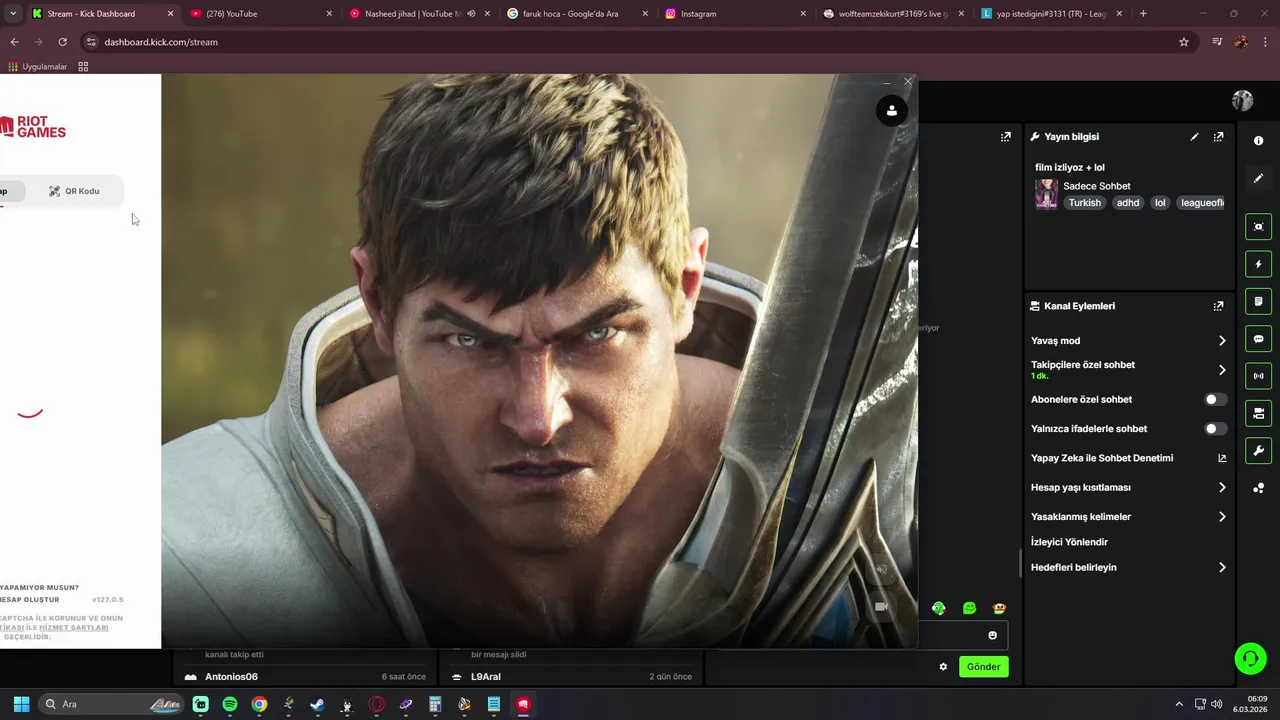Bookmark this page with star icon
The width and height of the screenshot is (1280, 720).
tap(1184, 42)
